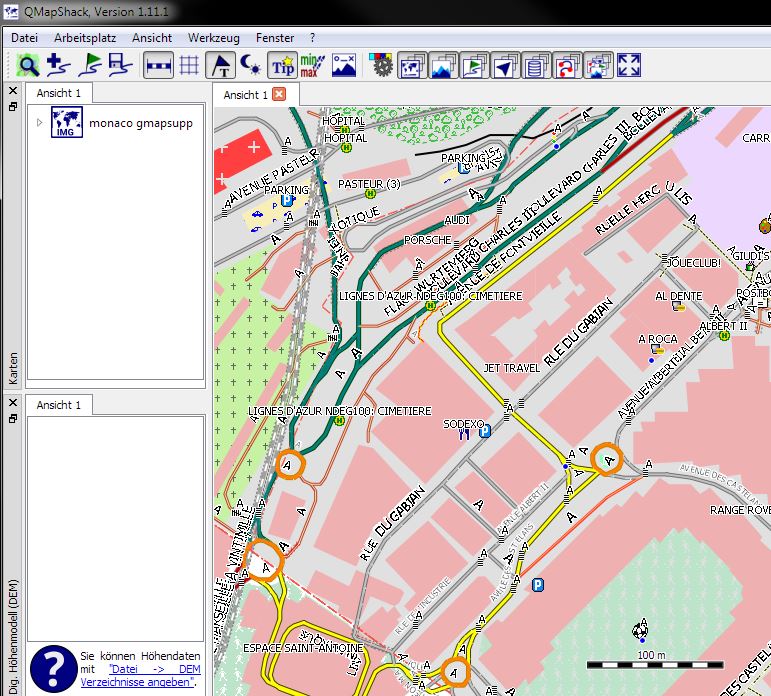The image size is (771, 696).
Task: Click the save all GIS data icon
Action: 120,65
